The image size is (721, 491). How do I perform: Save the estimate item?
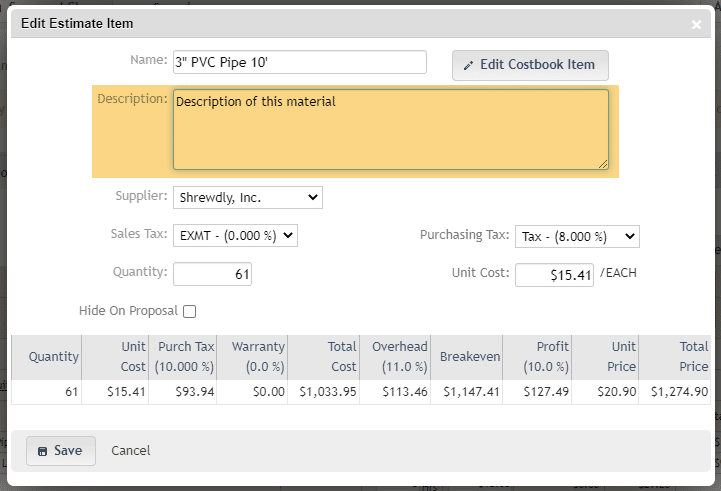point(60,451)
